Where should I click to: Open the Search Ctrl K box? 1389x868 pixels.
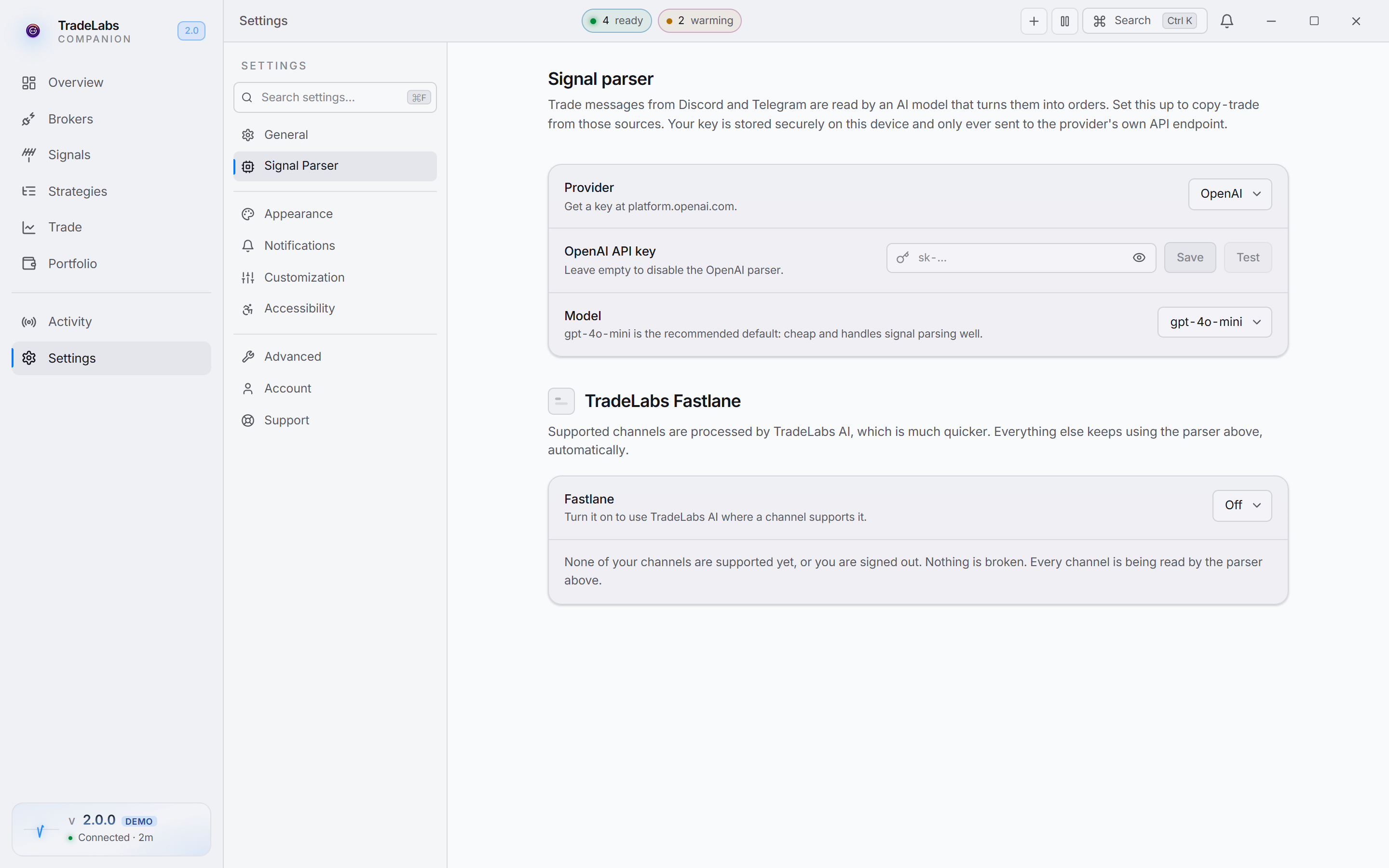pyautogui.click(x=1144, y=21)
